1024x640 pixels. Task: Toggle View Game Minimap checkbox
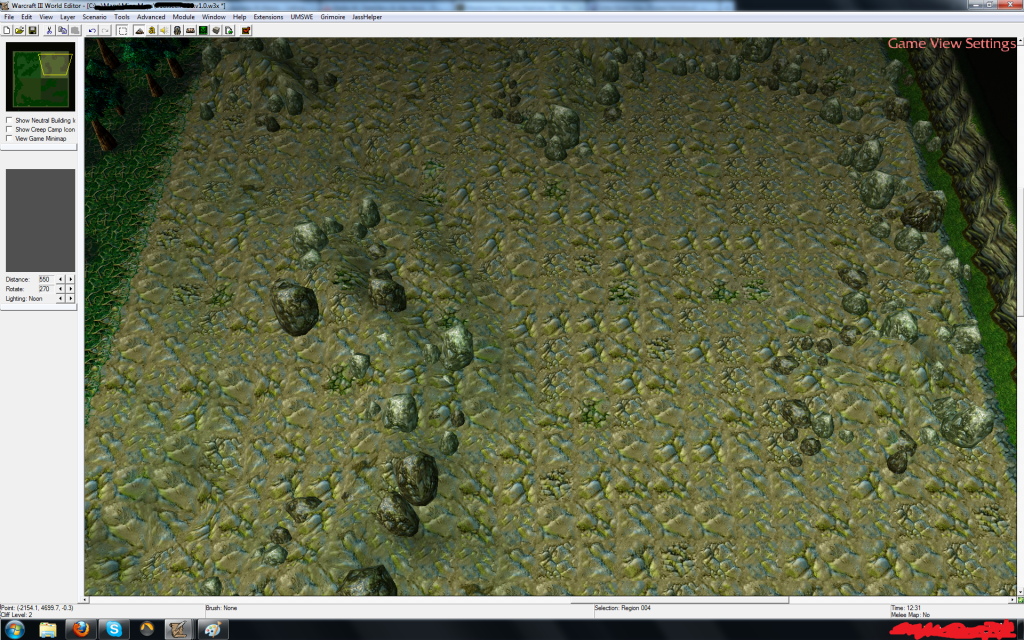pos(9,138)
